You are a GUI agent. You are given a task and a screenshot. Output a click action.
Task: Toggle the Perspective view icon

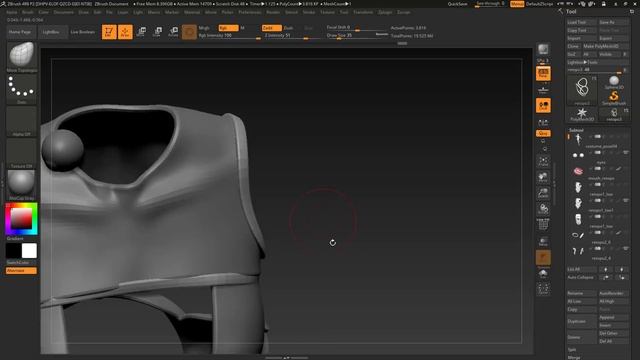coord(543,73)
